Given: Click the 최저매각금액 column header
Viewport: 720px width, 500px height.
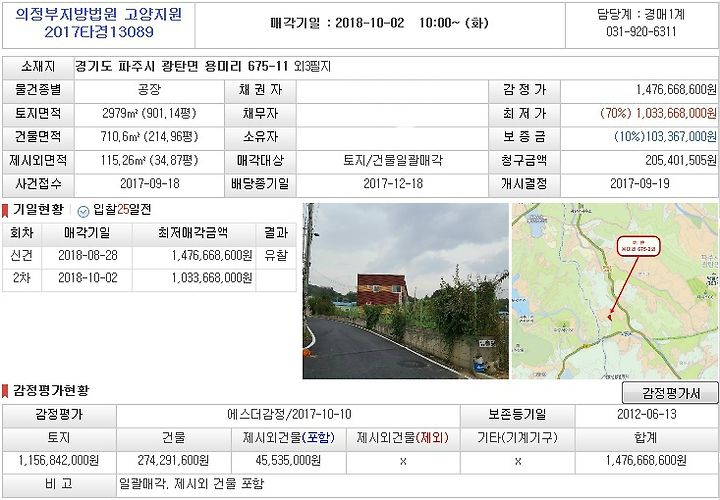Looking at the screenshot, I should pos(193,233).
